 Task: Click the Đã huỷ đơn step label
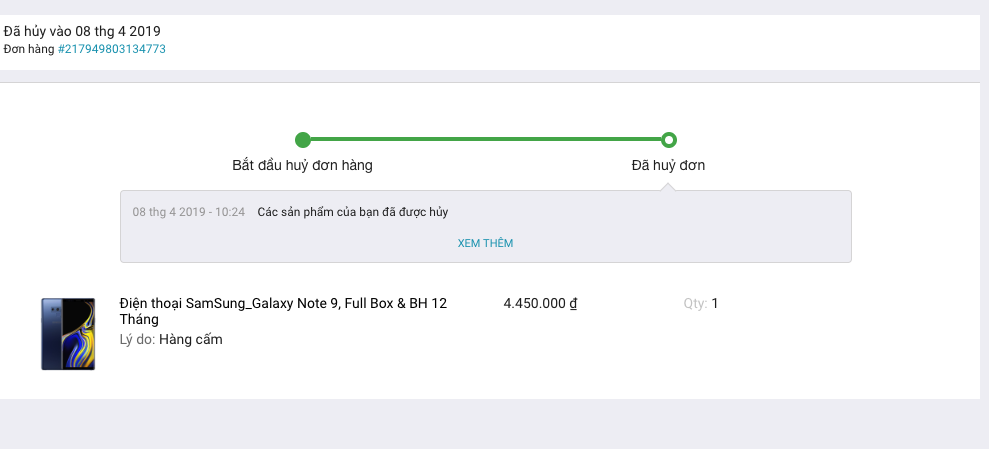tap(668, 165)
